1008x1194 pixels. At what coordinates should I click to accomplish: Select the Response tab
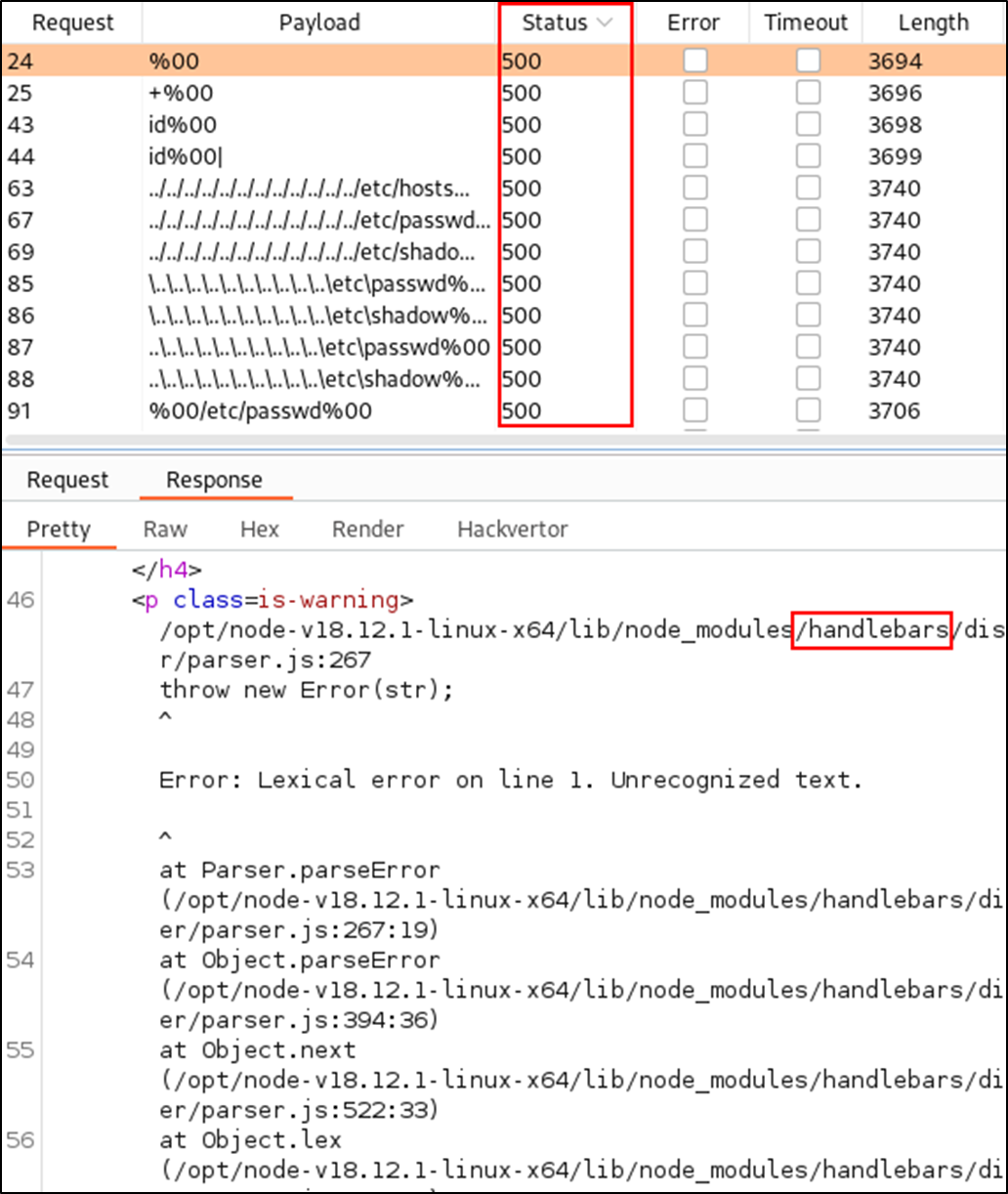[214, 480]
